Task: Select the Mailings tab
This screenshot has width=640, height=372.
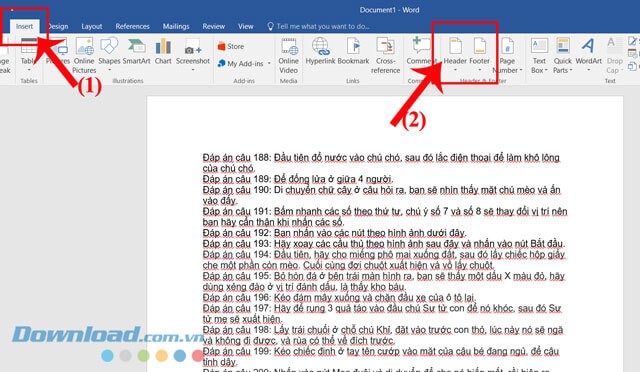Action: [x=176, y=27]
